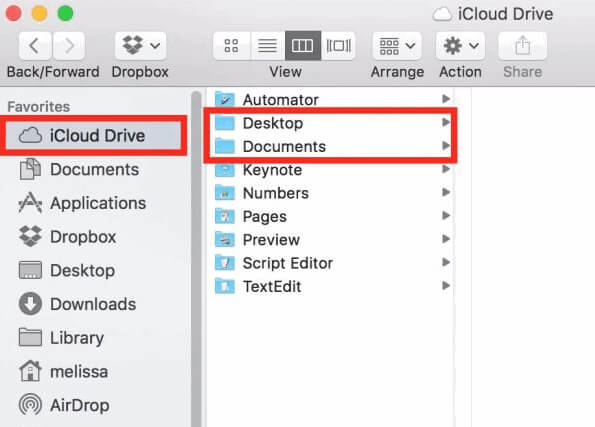This screenshot has width=595, height=427.
Task: Click the Downloads arrow icon in sidebar
Action: coord(30,304)
